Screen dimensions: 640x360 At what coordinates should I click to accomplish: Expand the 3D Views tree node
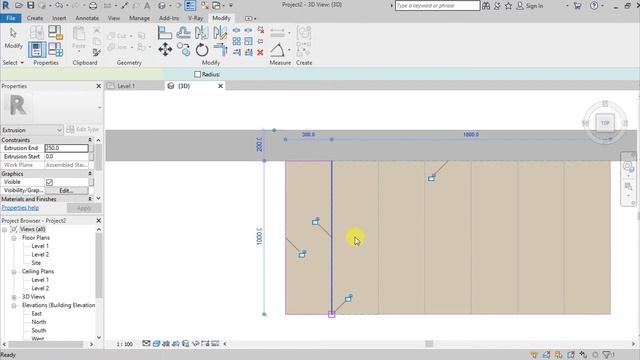[x=14, y=297]
